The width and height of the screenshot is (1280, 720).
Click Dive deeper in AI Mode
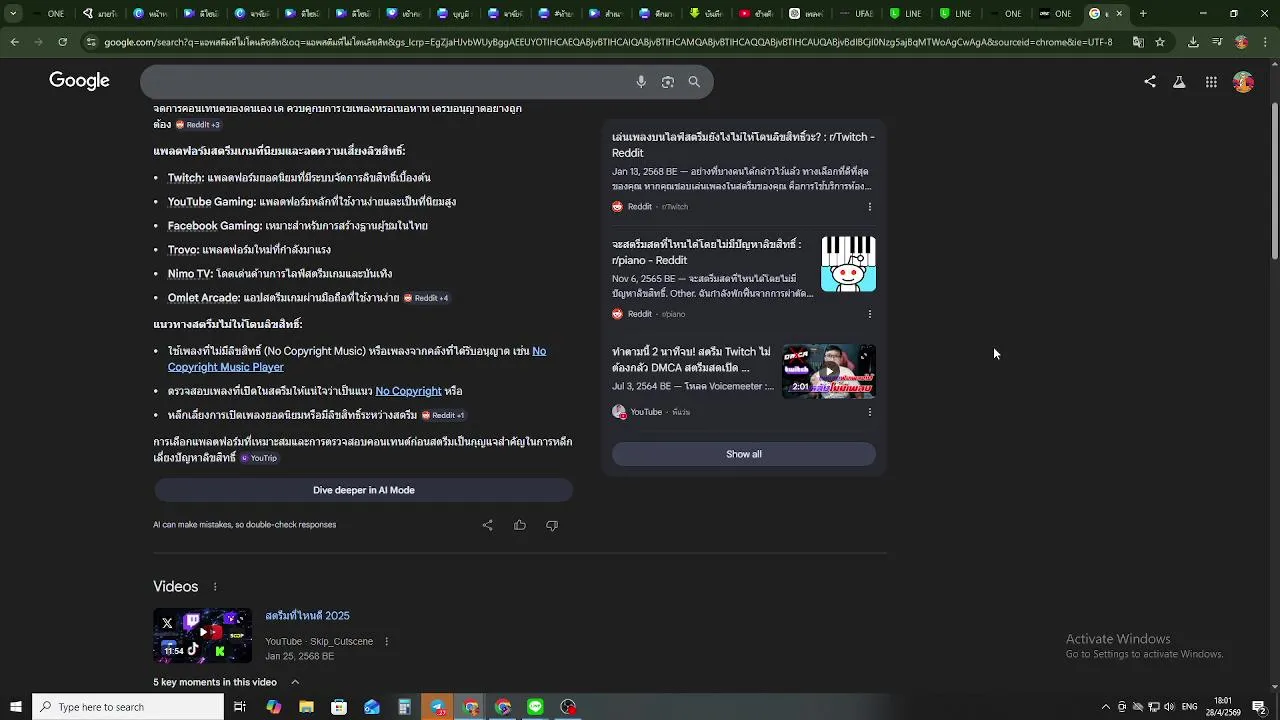(363, 490)
